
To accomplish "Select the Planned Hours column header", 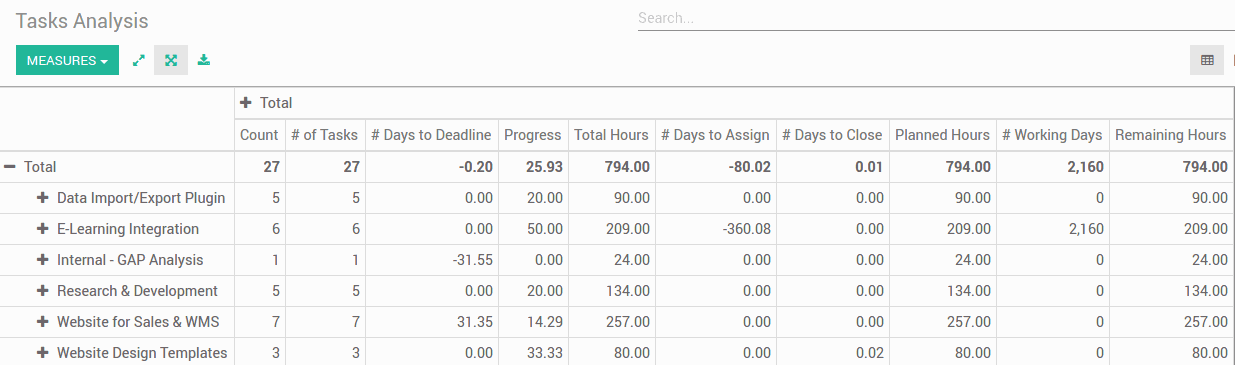I will pos(942,135).
